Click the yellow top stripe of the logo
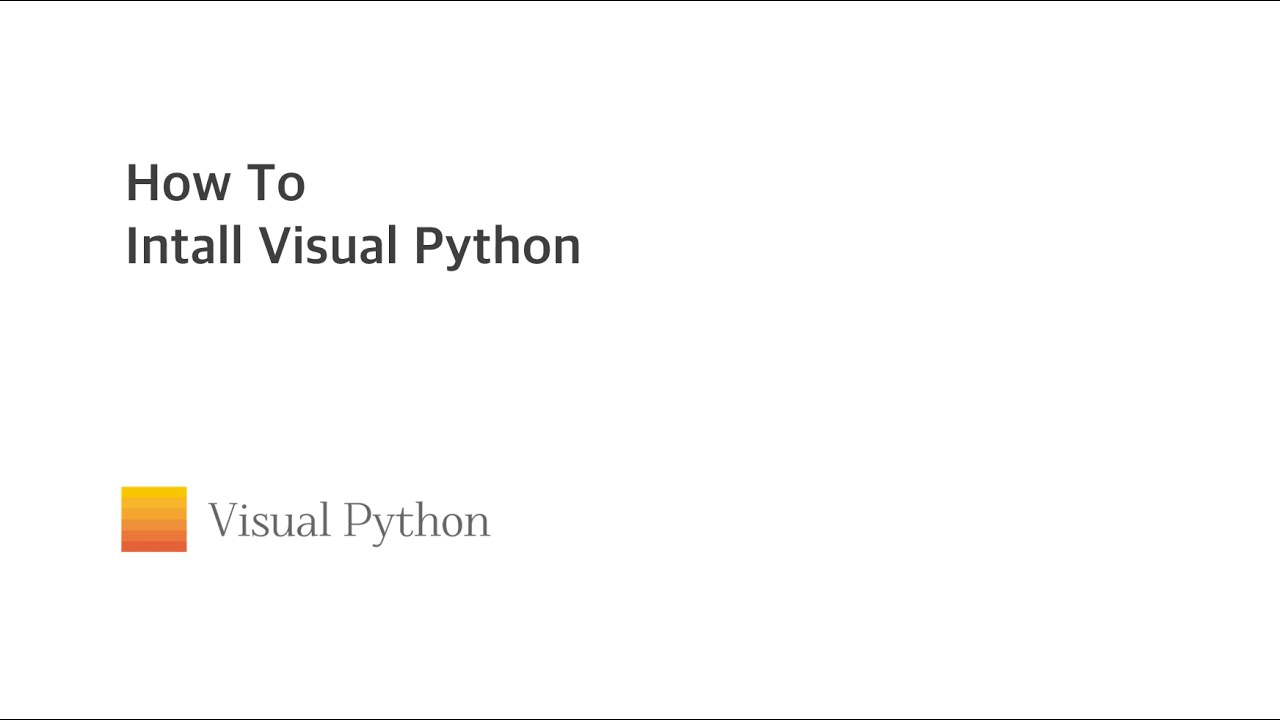Viewport: 1280px width, 720px height. (x=154, y=493)
